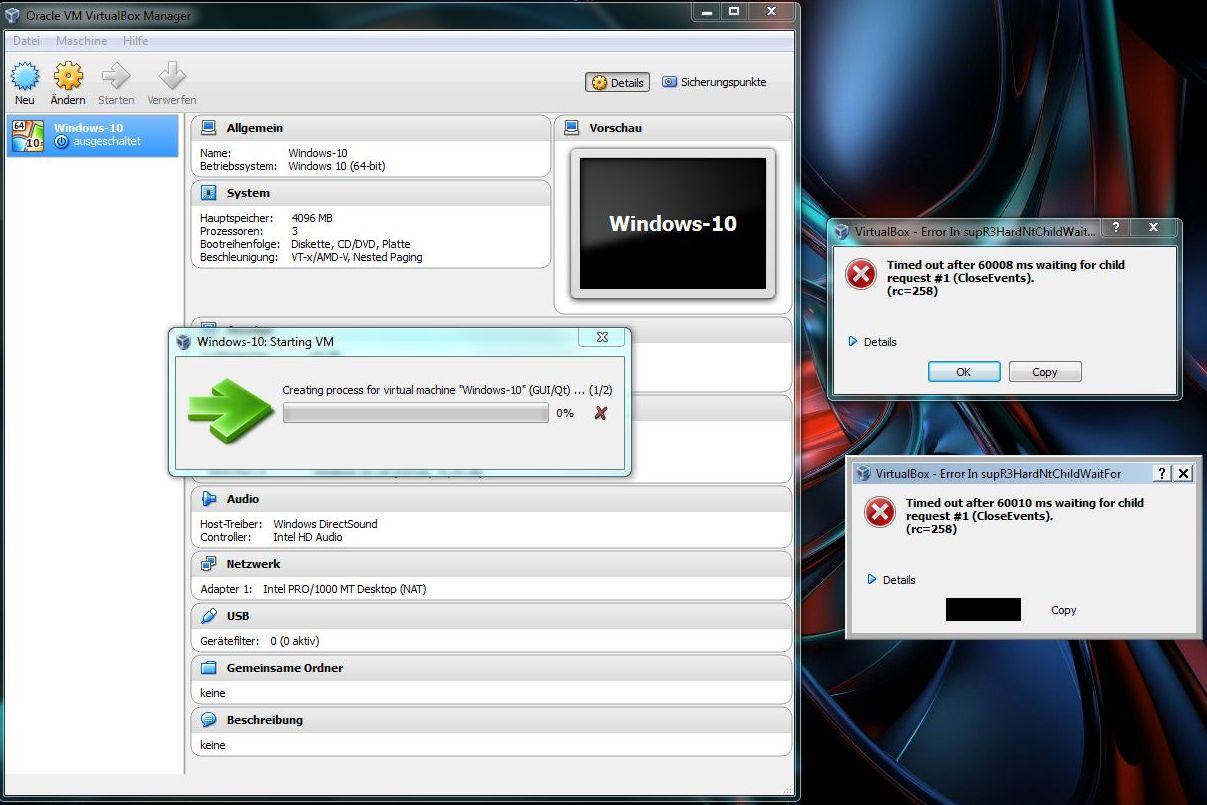Click Copy in the 60010 ms error dialog
1207x805 pixels.
[1064, 610]
